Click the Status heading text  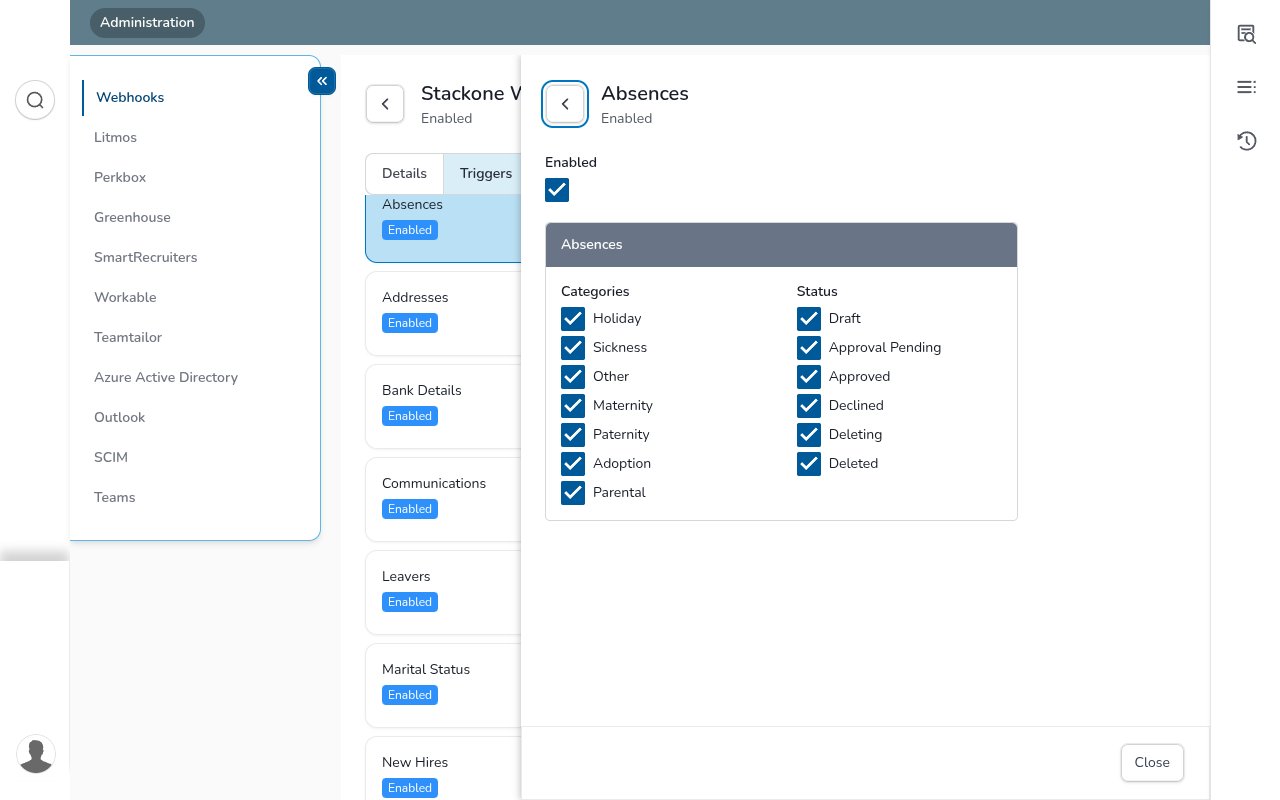click(x=817, y=291)
